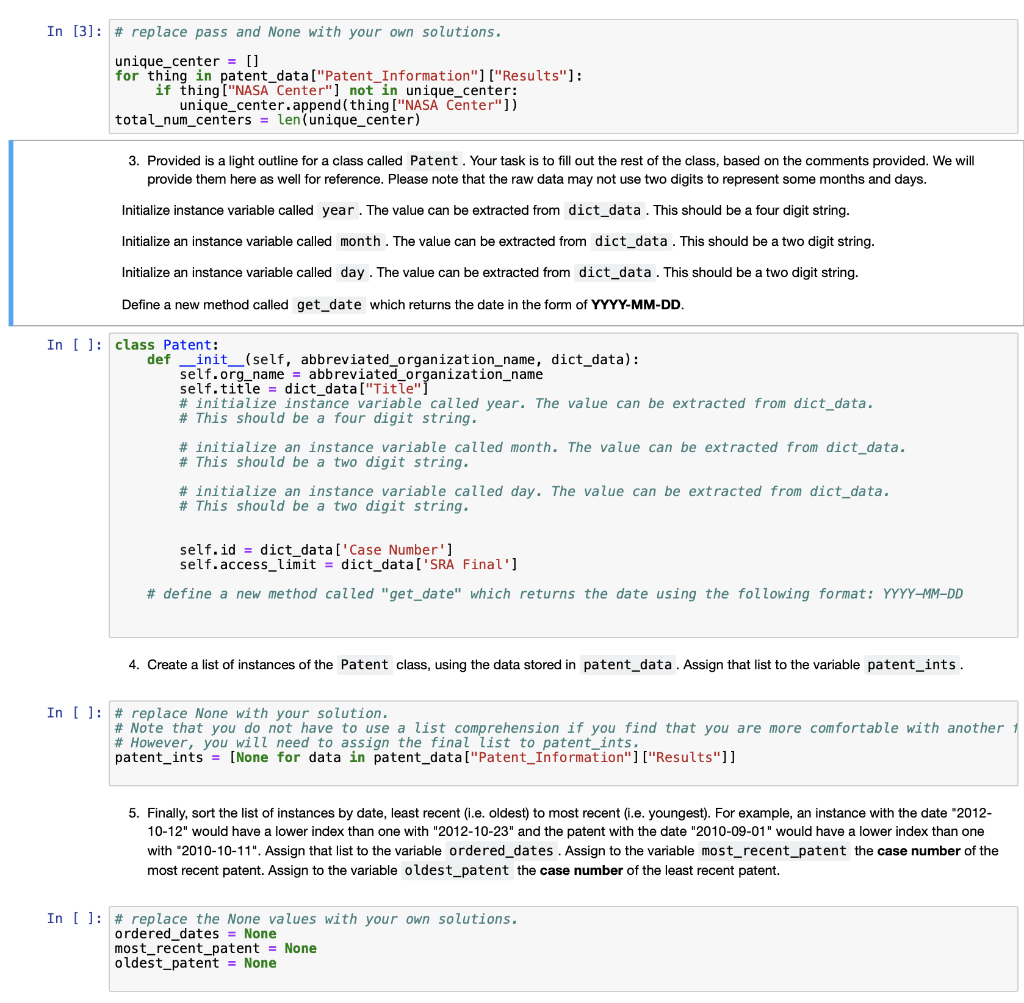Click the 'patent_ints = [None for data in ...' line

425,757
